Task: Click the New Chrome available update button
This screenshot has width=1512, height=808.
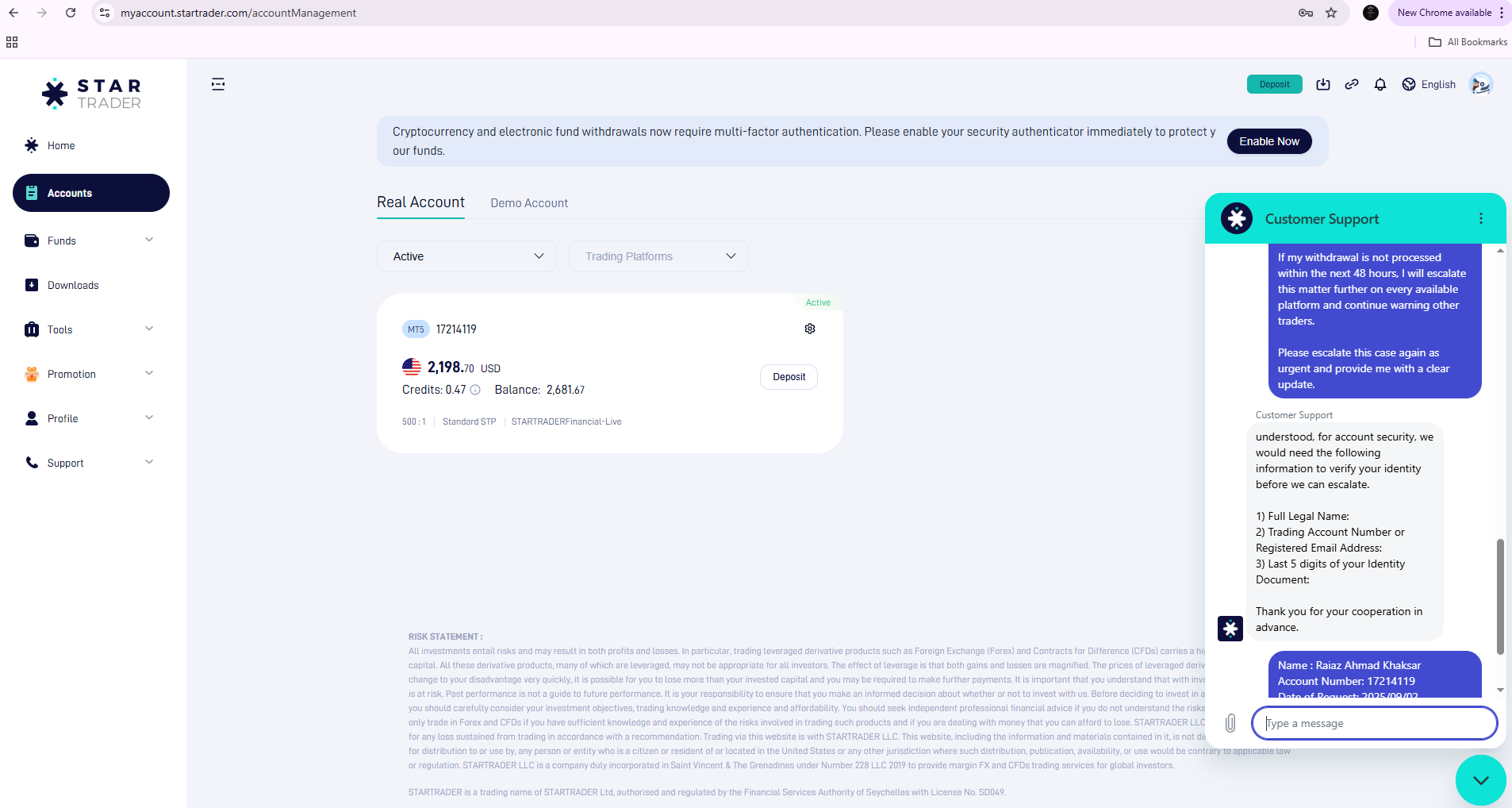Action: (1445, 13)
